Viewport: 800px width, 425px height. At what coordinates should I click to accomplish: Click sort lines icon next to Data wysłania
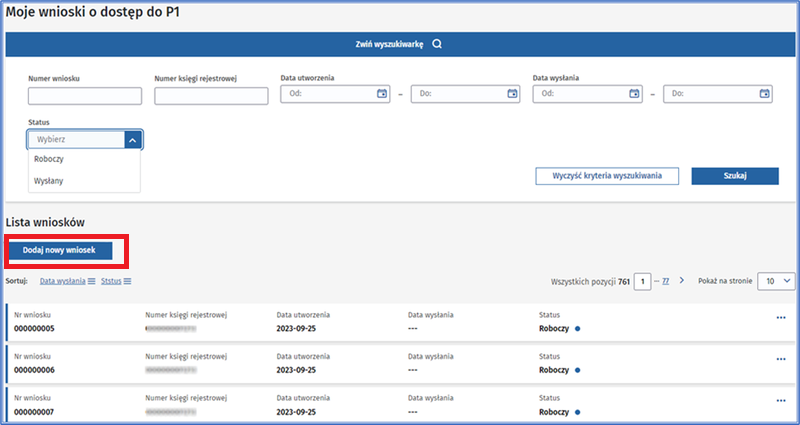click(x=91, y=281)
